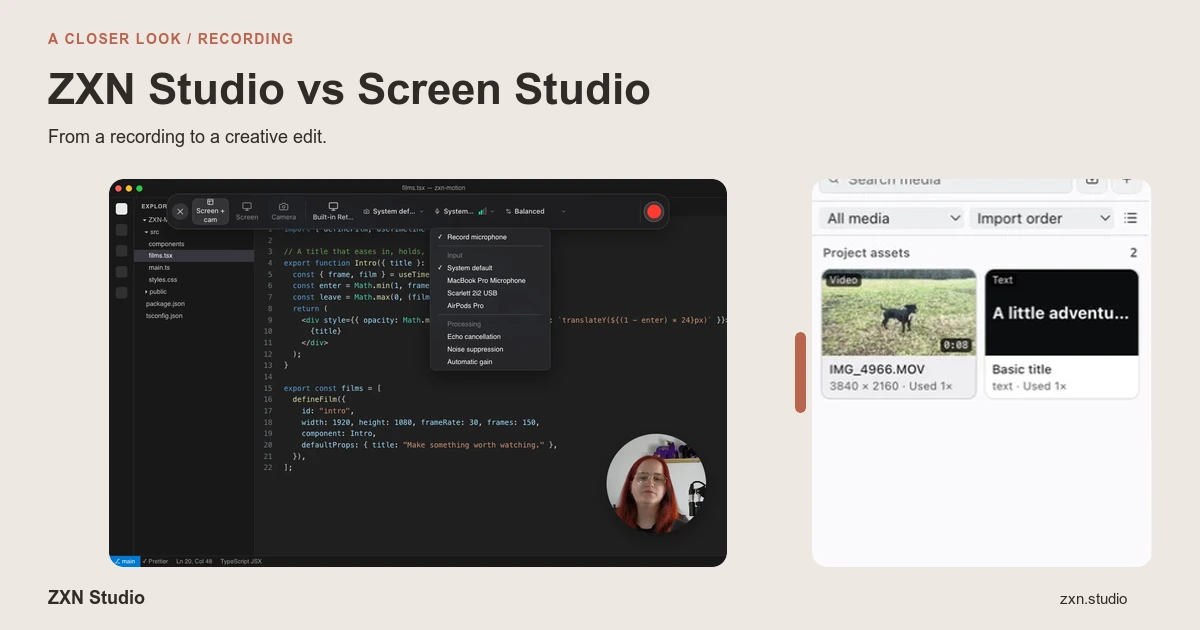Choose the Built-in Ret... display source
This screenshot has width=1200, height=630.
tap(333, 211)
